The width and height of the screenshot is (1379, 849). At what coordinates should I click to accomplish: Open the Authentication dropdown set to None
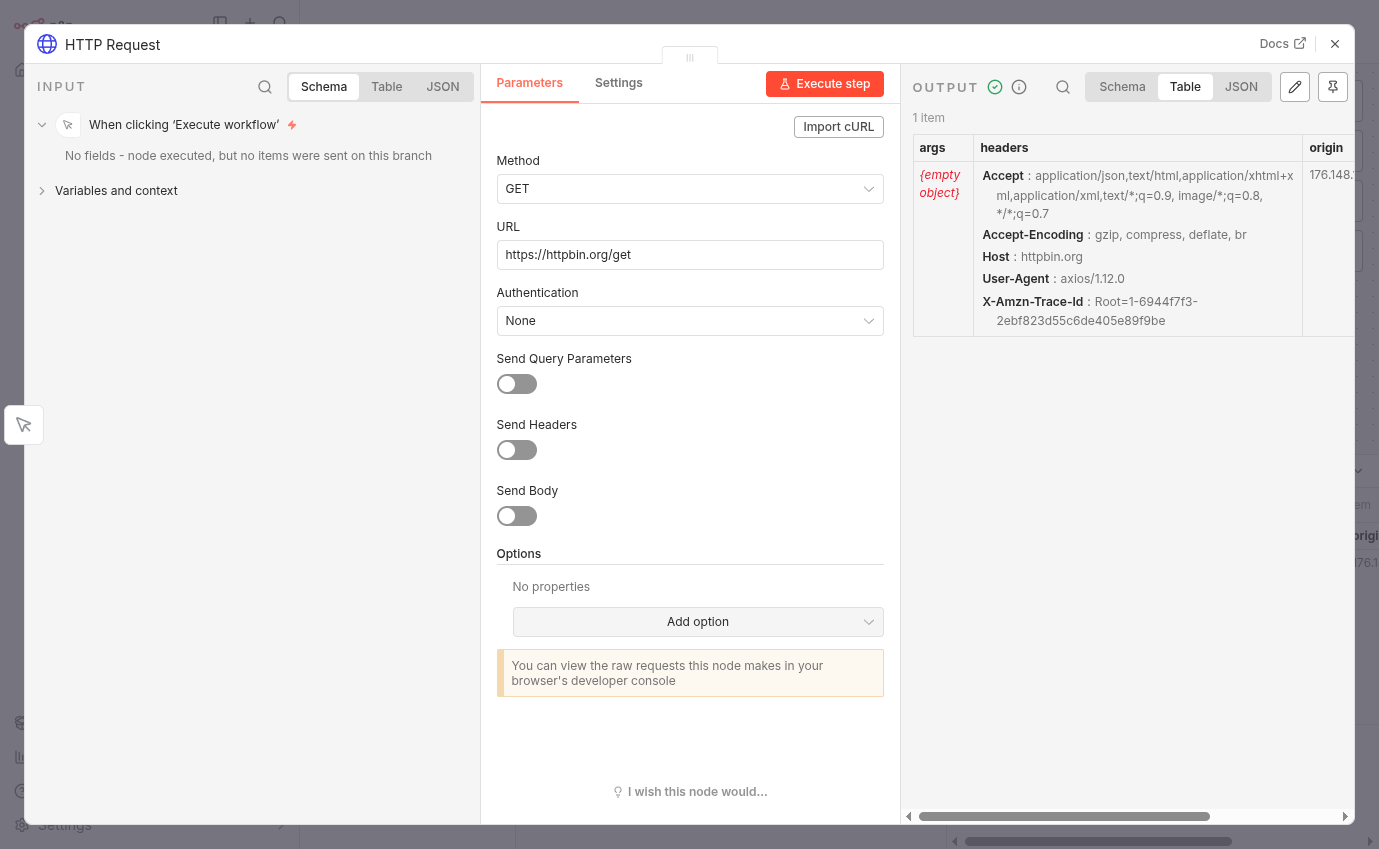click(690, 320)
